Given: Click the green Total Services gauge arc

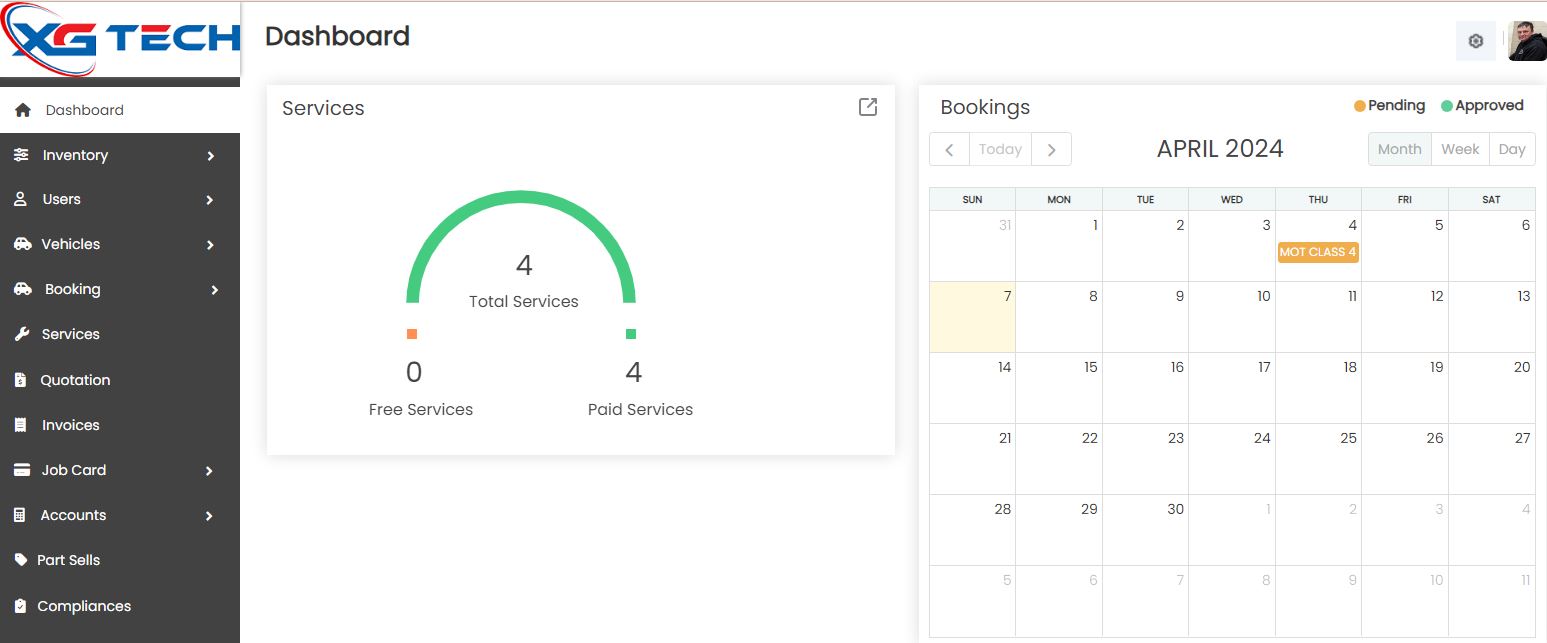Looking at the screenshot, I should [521, 197].
